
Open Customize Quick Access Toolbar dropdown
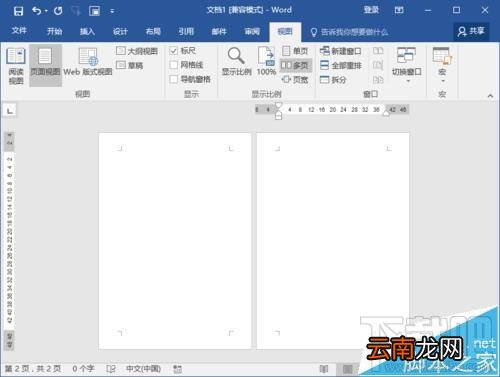pyautogui.click(x=112, y=11)
